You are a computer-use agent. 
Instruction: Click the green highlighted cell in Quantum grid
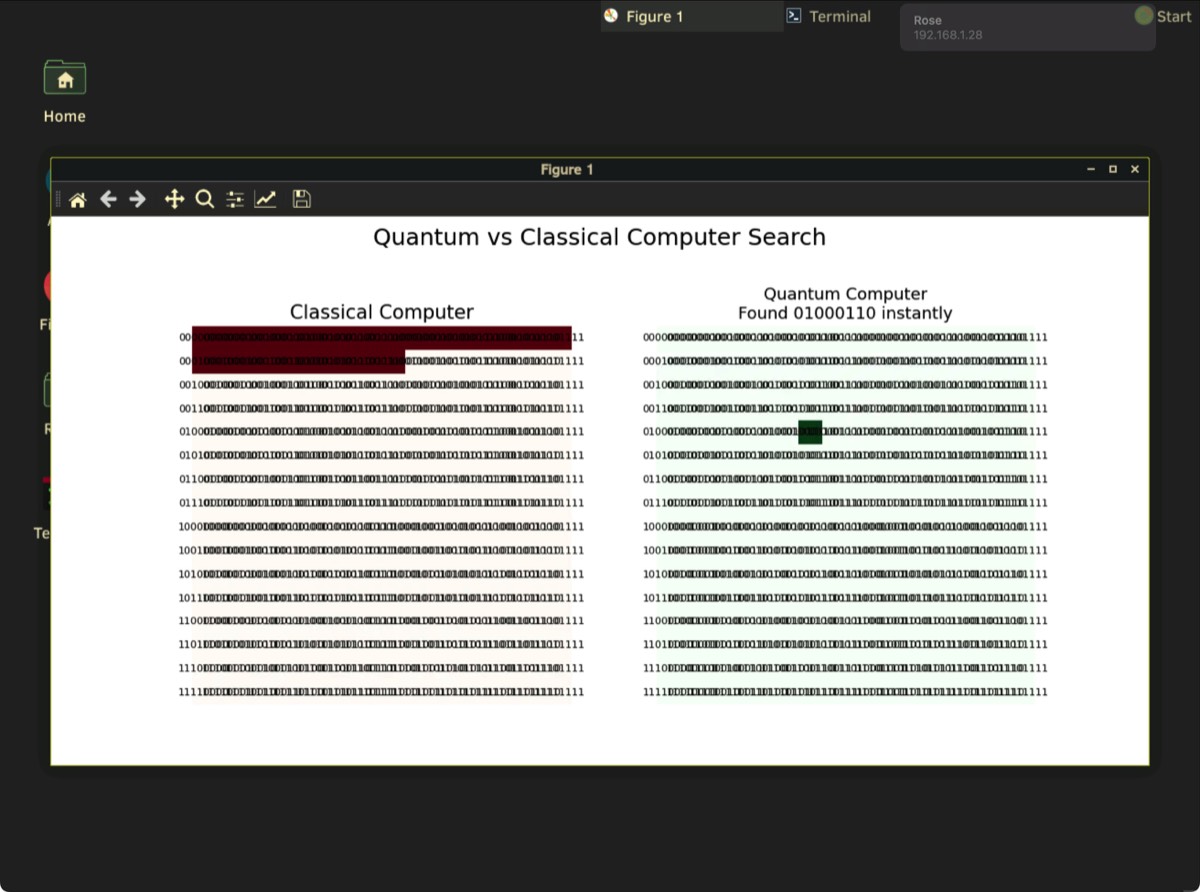tap(810, 432)
